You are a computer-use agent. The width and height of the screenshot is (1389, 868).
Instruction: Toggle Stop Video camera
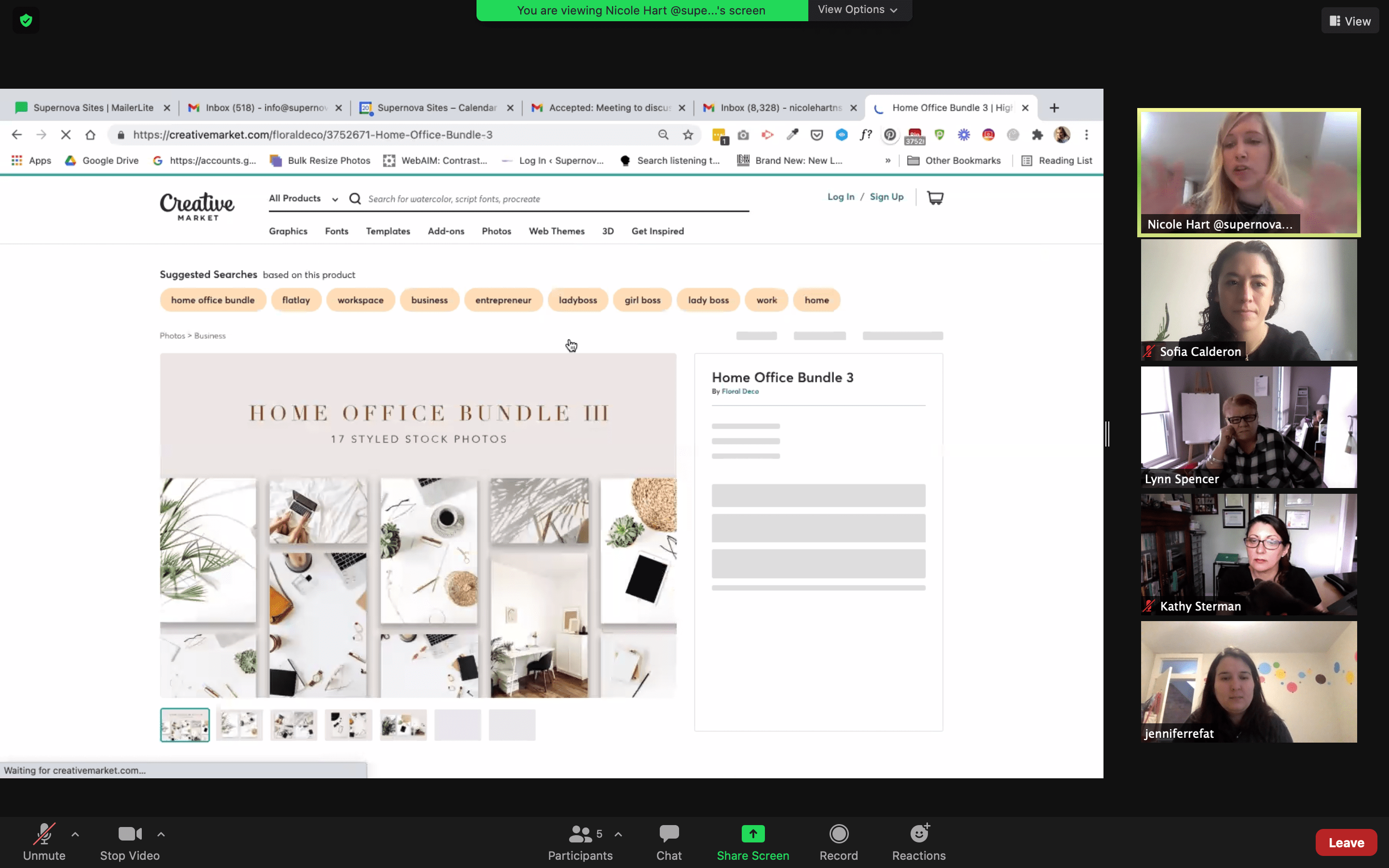[x=130, y=841]
